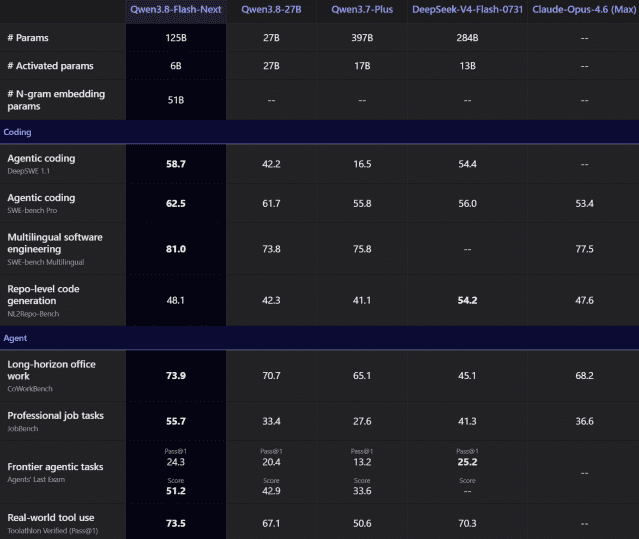Click the 56.0 SWE-bench Pro score
The width and height of the screenshot is (639, 539).
[467, 204]
